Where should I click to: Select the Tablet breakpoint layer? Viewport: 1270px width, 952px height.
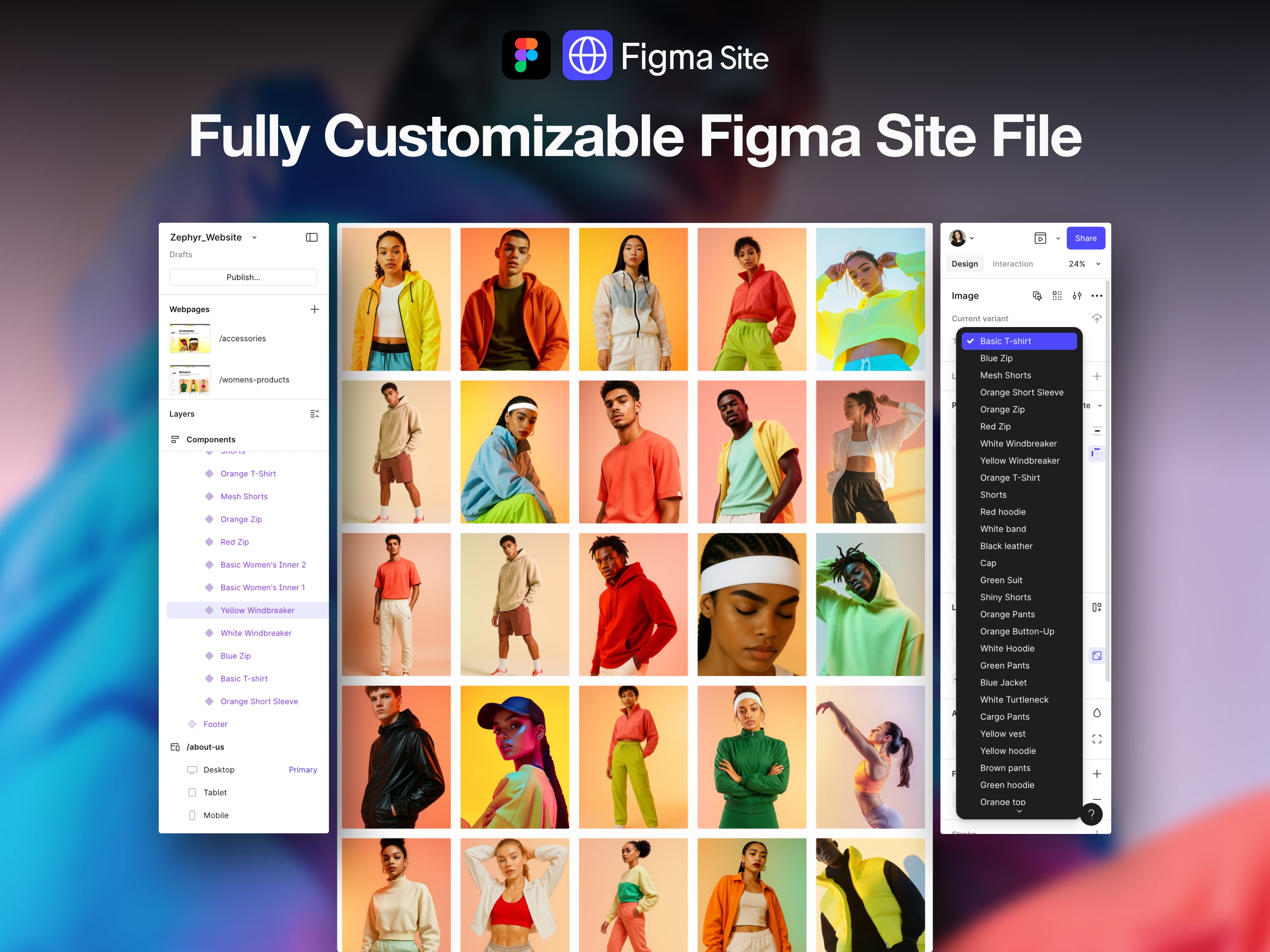point(215,792)
